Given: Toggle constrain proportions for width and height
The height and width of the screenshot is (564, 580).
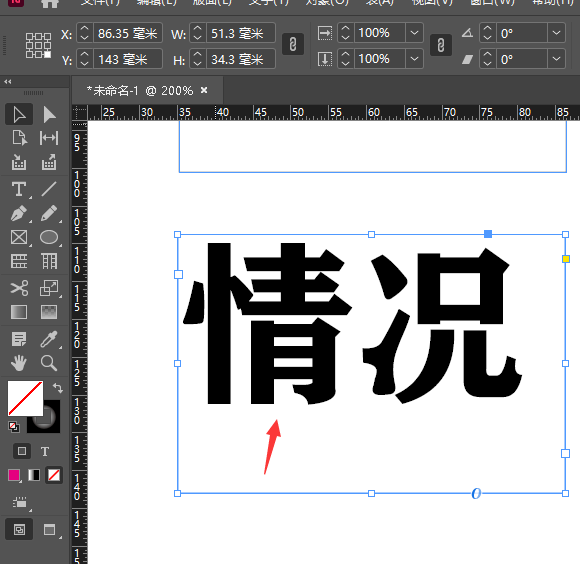Looking at the screenshot, I should (x=293, y=44).
